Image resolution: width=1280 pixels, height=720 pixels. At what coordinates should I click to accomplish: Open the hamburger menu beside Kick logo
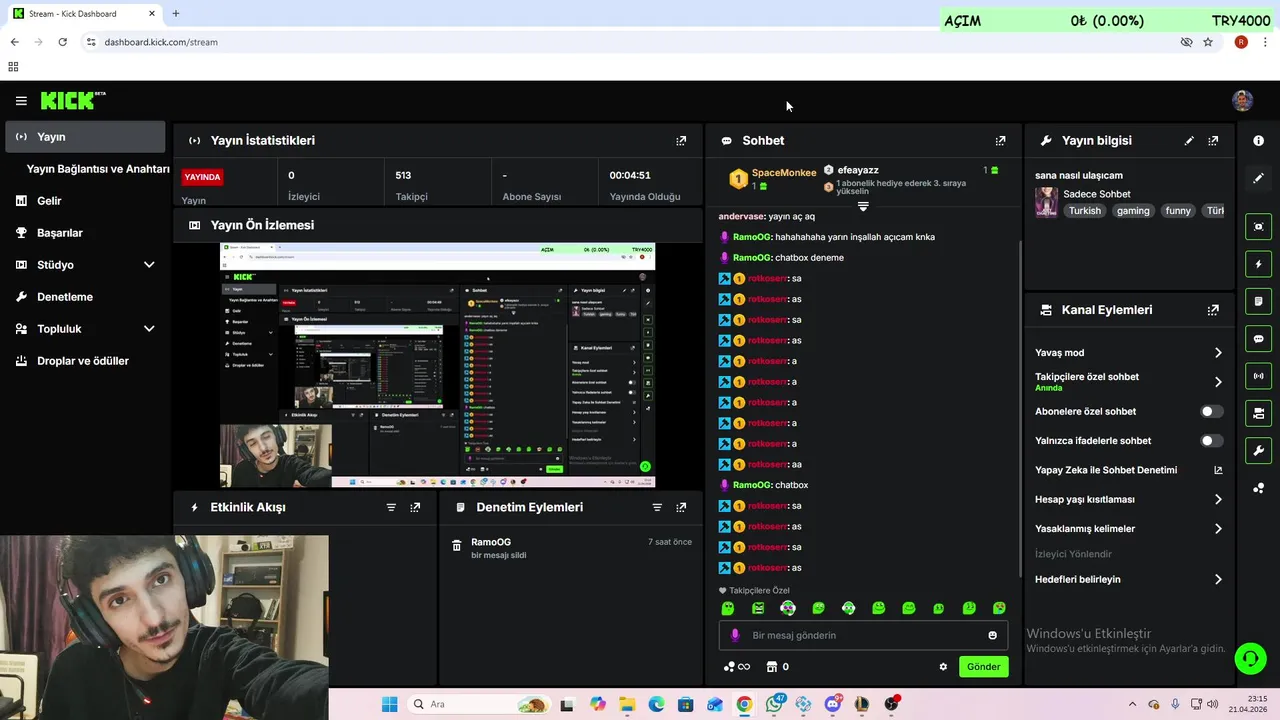pos(21,101)
